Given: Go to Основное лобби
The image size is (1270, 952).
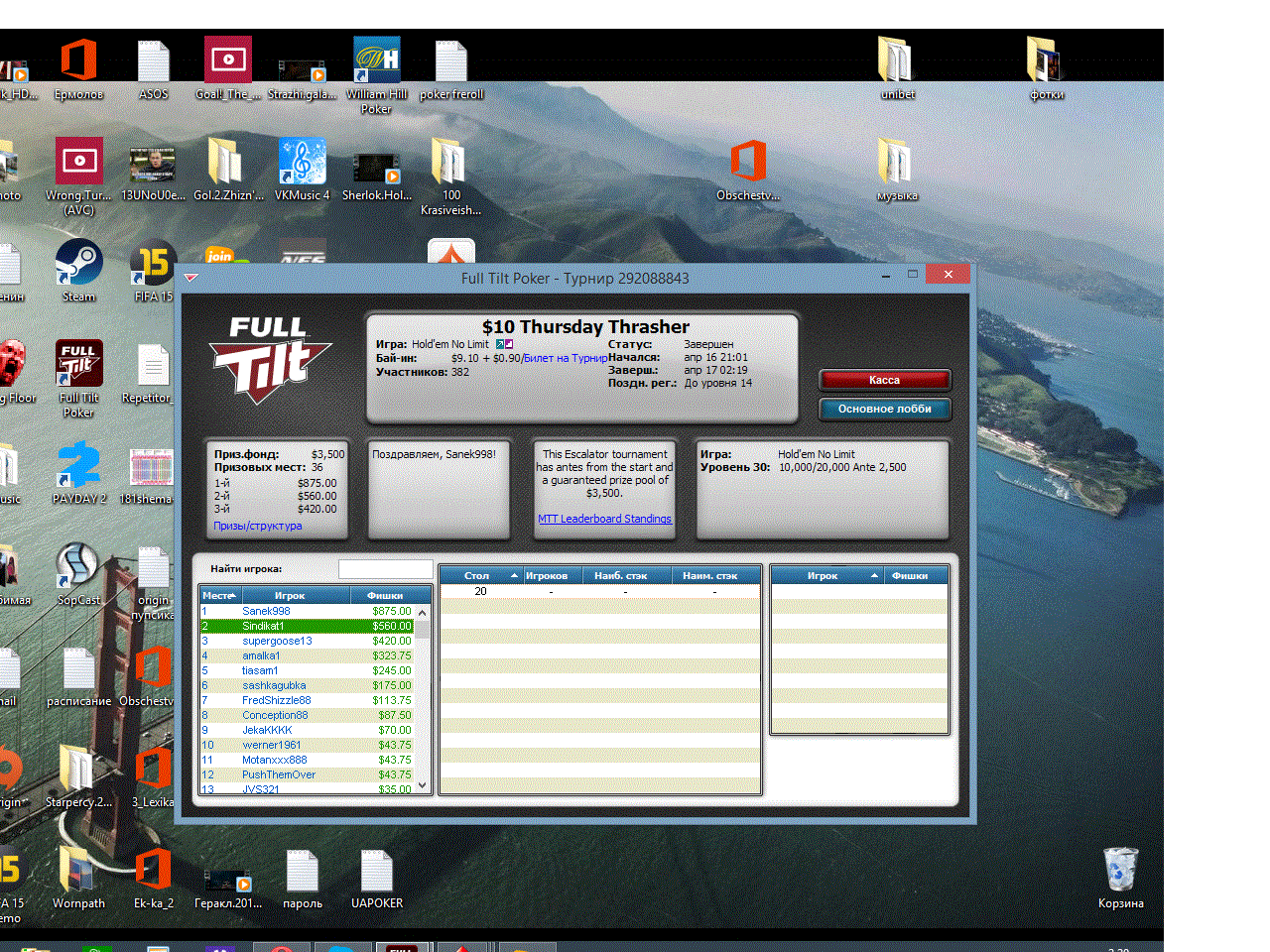Looking at the screenshot, I should 884,409.
